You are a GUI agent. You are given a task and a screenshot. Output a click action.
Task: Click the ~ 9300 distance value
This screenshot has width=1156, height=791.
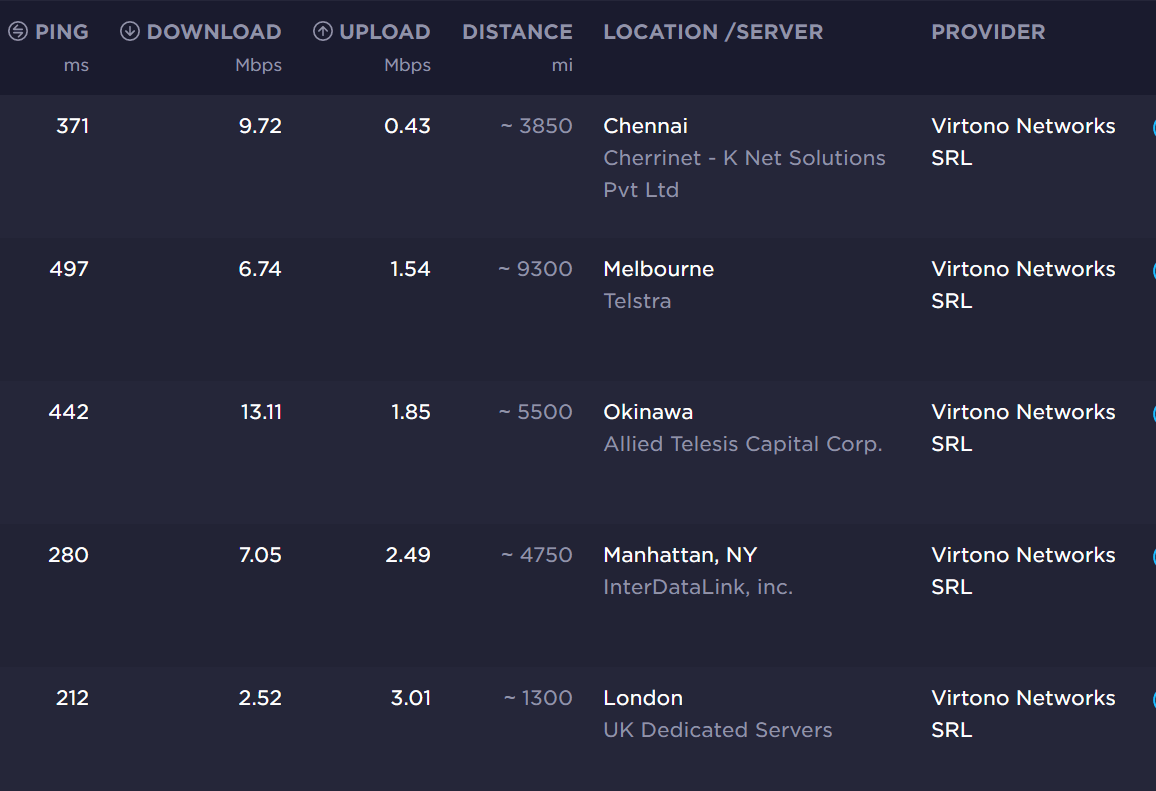click(535, 269)
